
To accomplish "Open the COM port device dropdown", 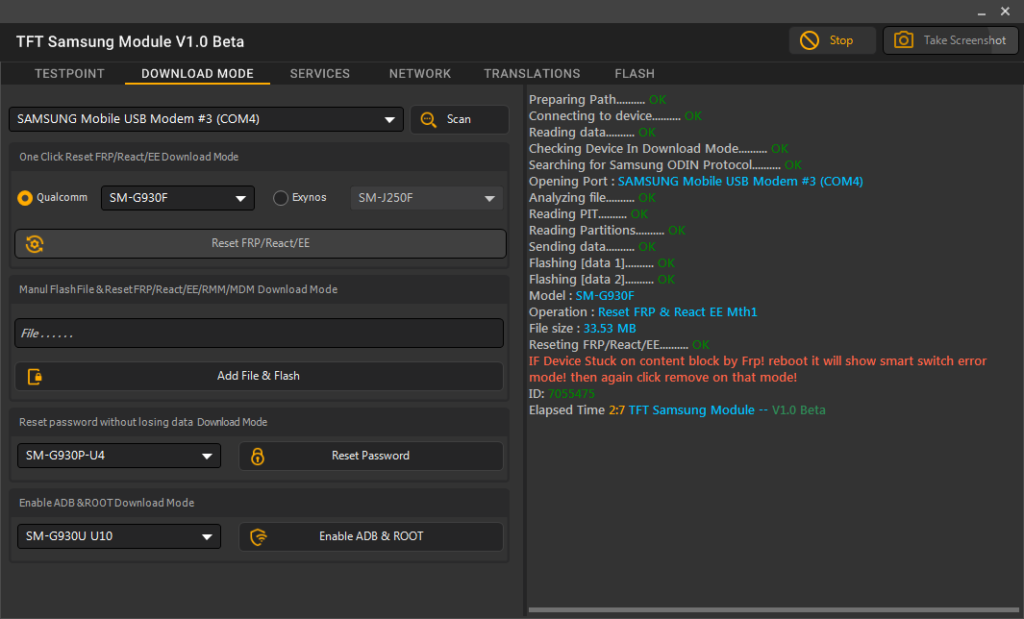I will 206,119.
